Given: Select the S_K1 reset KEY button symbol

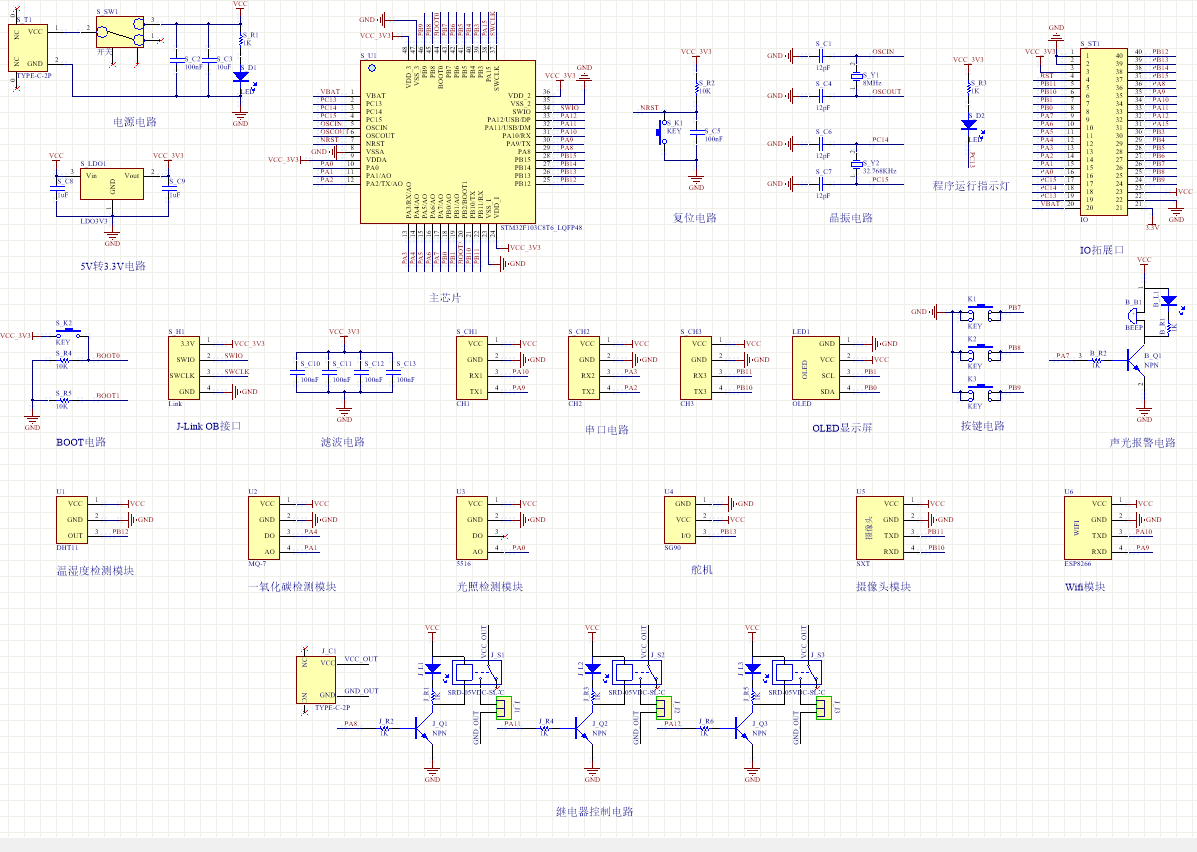Looking at the screenshot, I should pos(663,132).
